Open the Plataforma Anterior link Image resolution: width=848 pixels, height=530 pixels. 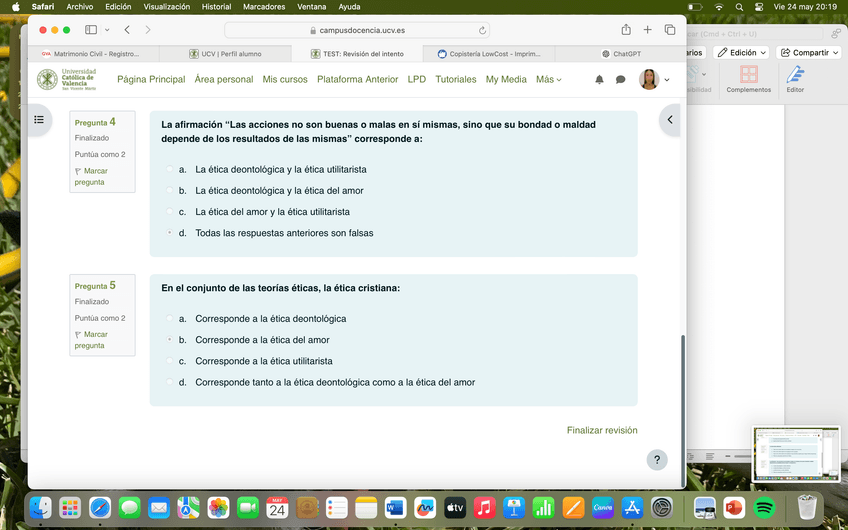pos(357,80)
